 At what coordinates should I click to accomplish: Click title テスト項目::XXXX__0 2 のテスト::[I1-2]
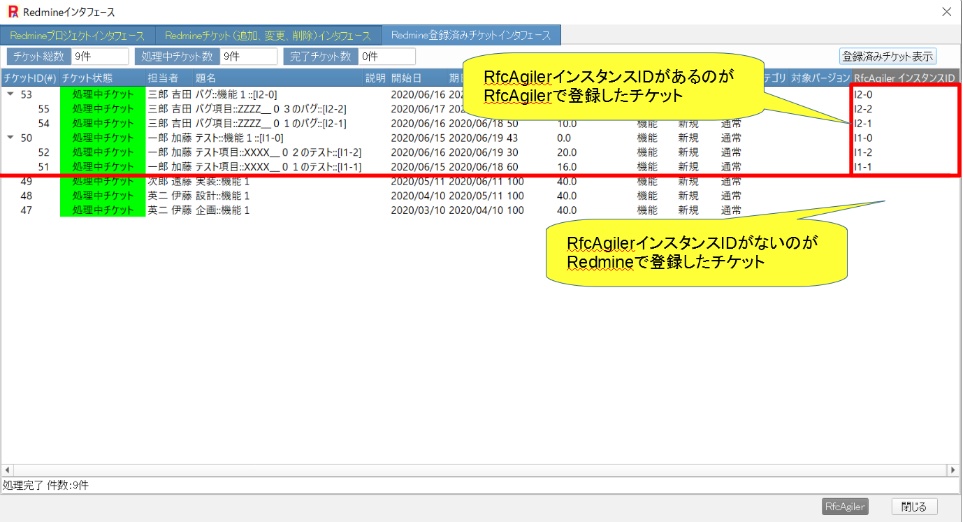pyautogui.click(x=278, y=152)
